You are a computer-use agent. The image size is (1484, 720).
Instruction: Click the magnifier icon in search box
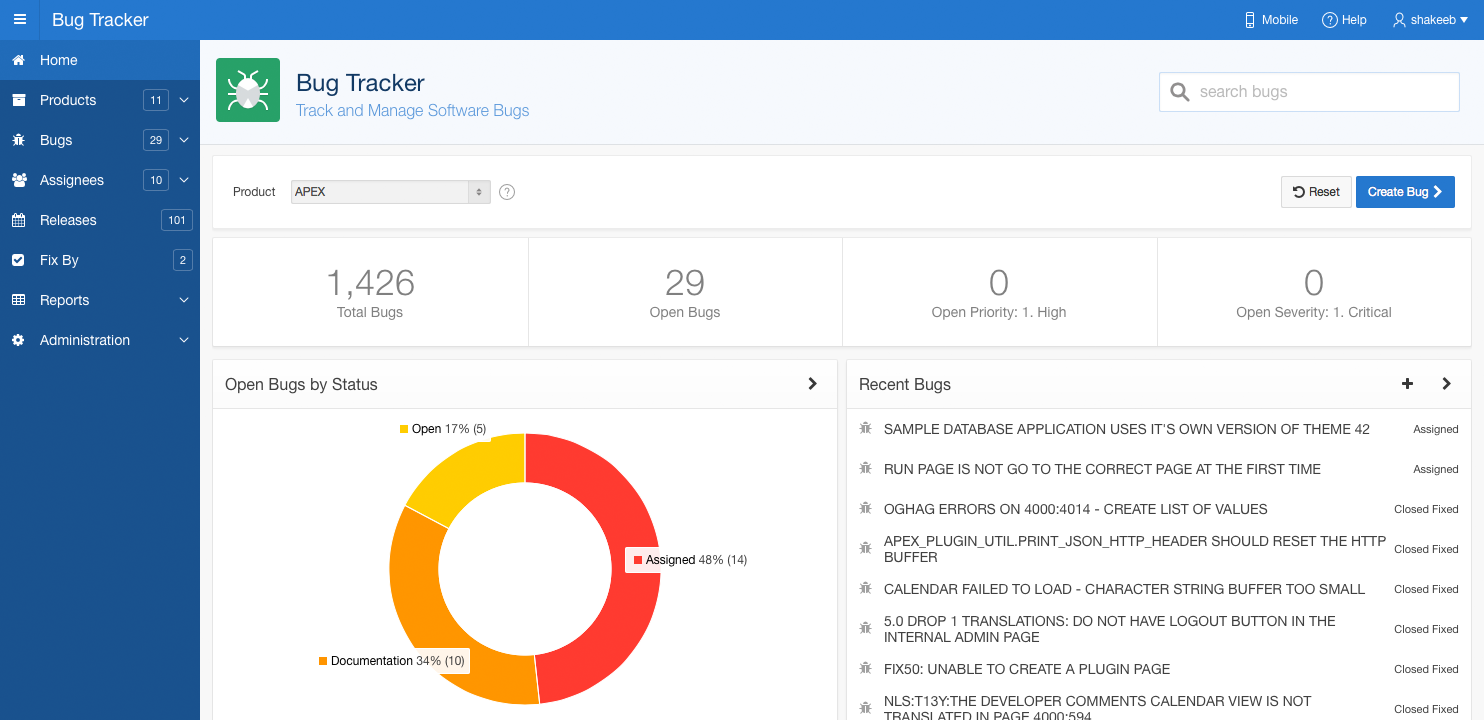click(1180, 92)
